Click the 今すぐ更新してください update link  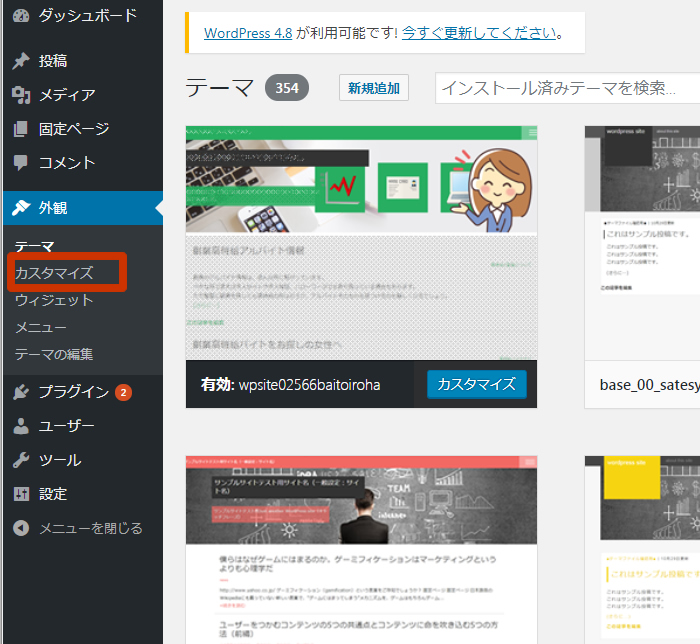coord(479,33)
